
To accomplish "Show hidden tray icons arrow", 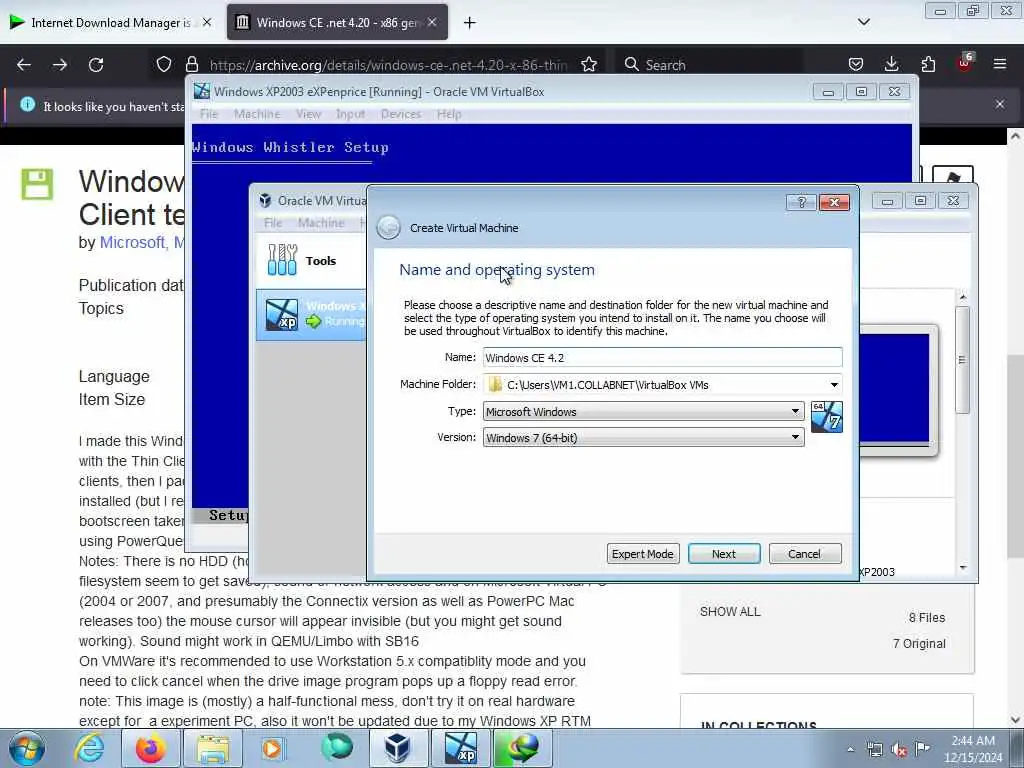I will (850, 750).
